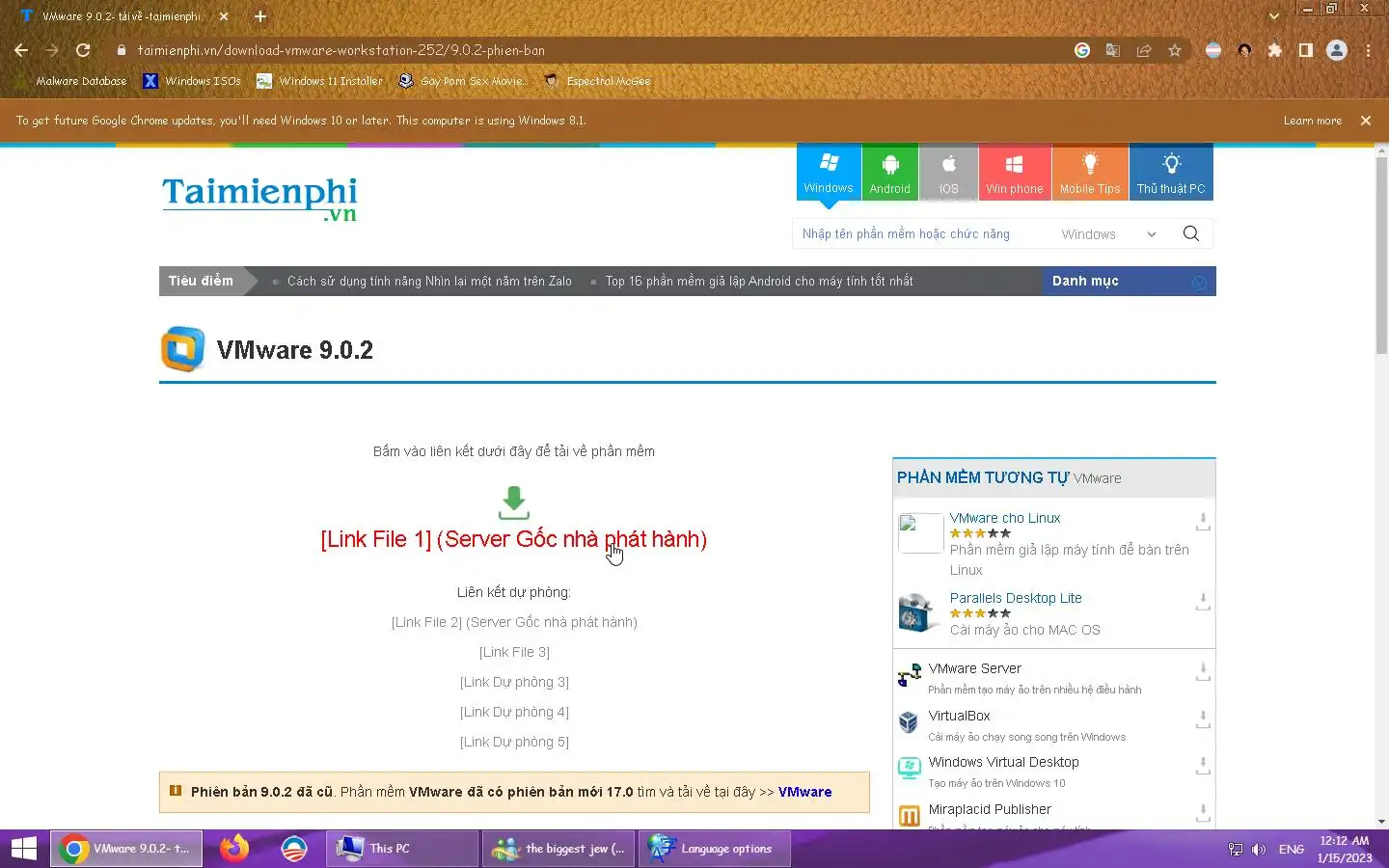This screenshot has width=1389, height=868.
Task: Click download icon beside VMware Server
Action: pos(1203,672)
